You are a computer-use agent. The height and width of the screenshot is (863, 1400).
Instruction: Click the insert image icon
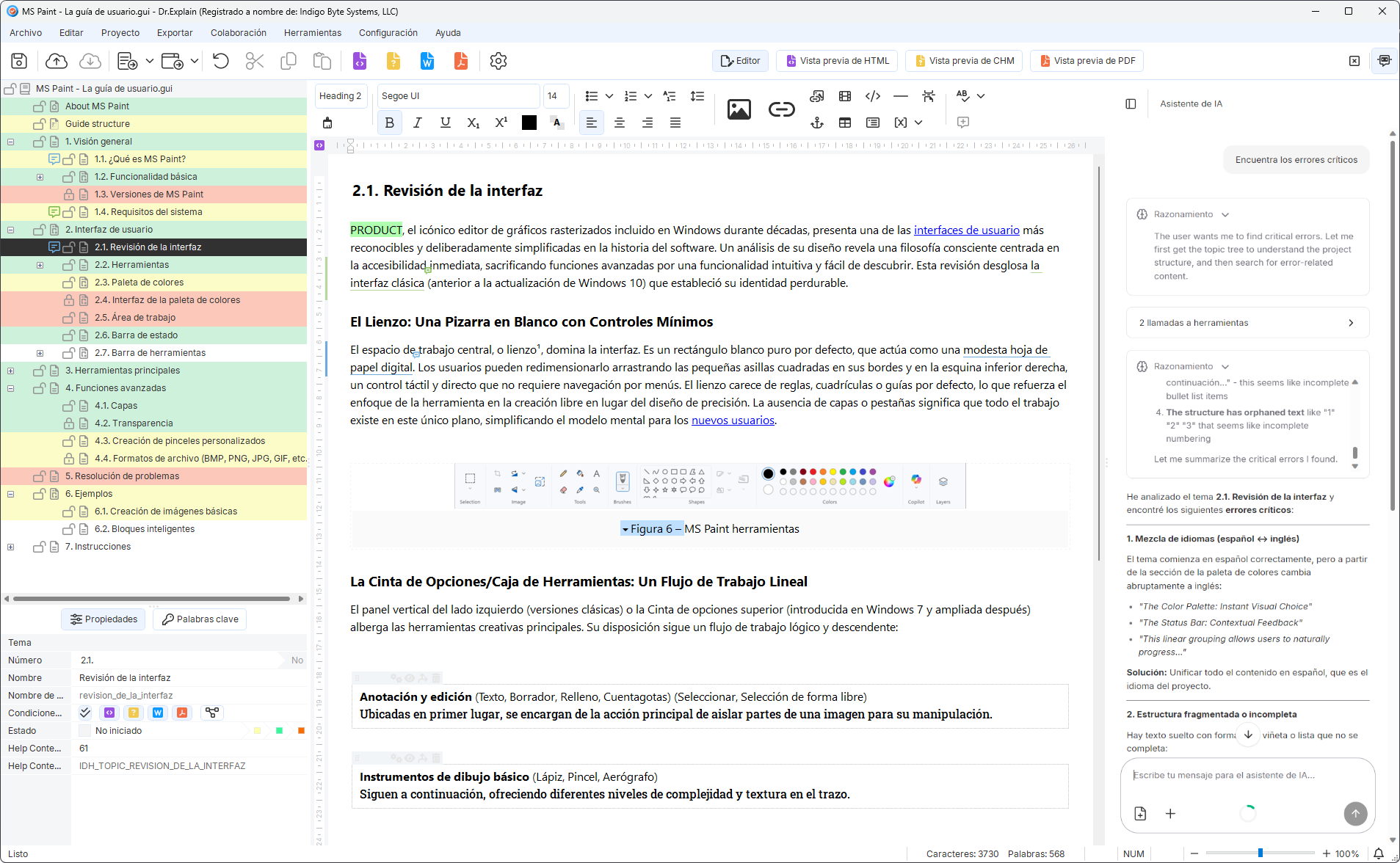739,109
